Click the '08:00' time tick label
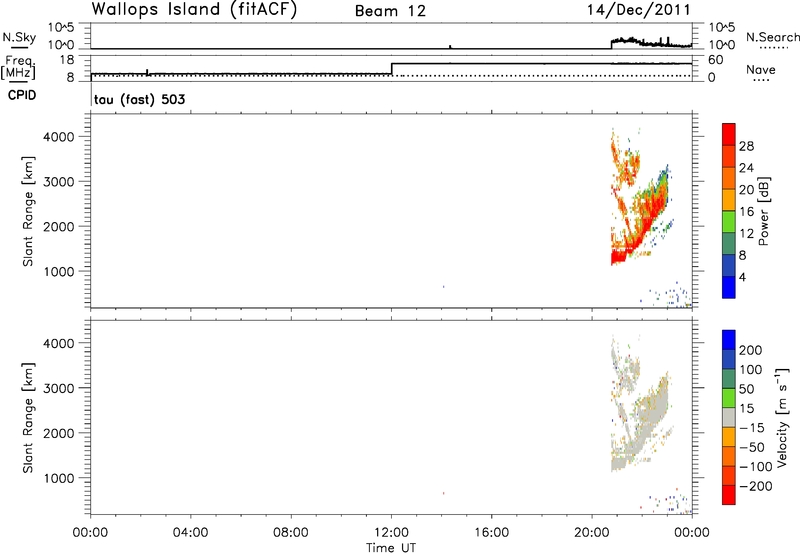This screenshot has width=800, height=554. 290,533
